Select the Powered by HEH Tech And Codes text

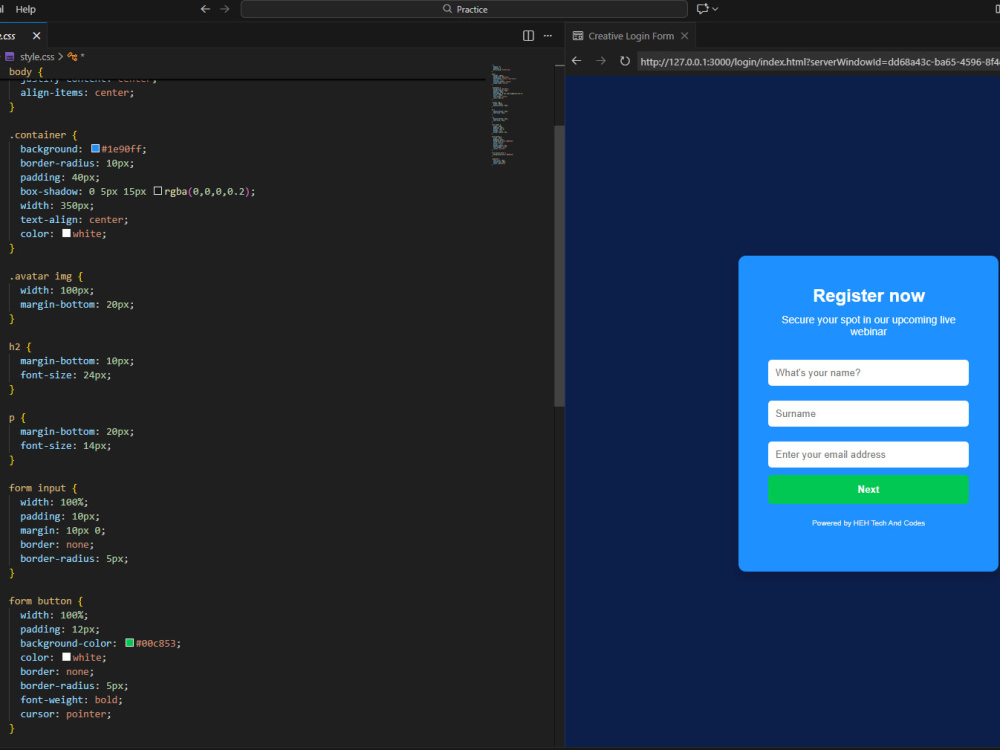(868, 523)
